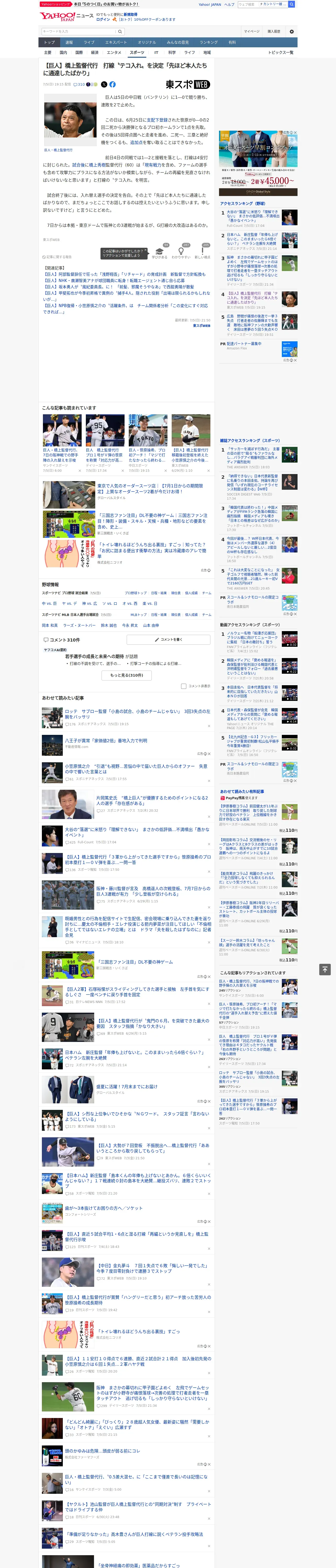This screenshot has height=1568, width=336.
Task: Go to the オリジナル tab
Action: 147,42
